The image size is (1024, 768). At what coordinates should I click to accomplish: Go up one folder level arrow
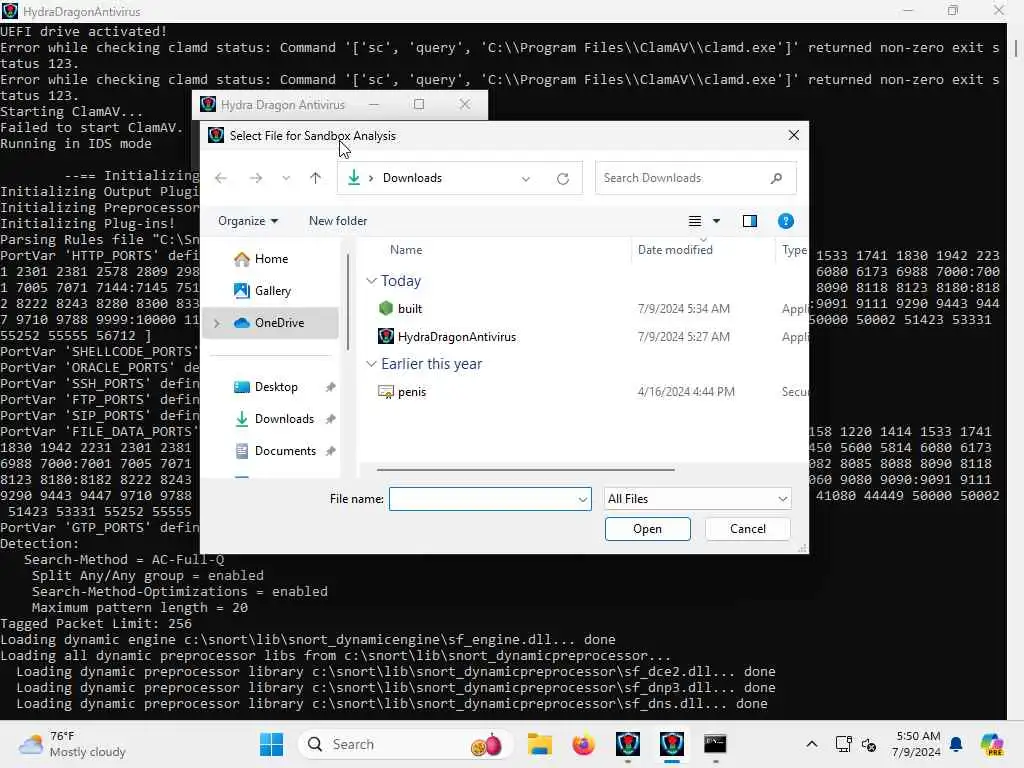coord(315,178)
